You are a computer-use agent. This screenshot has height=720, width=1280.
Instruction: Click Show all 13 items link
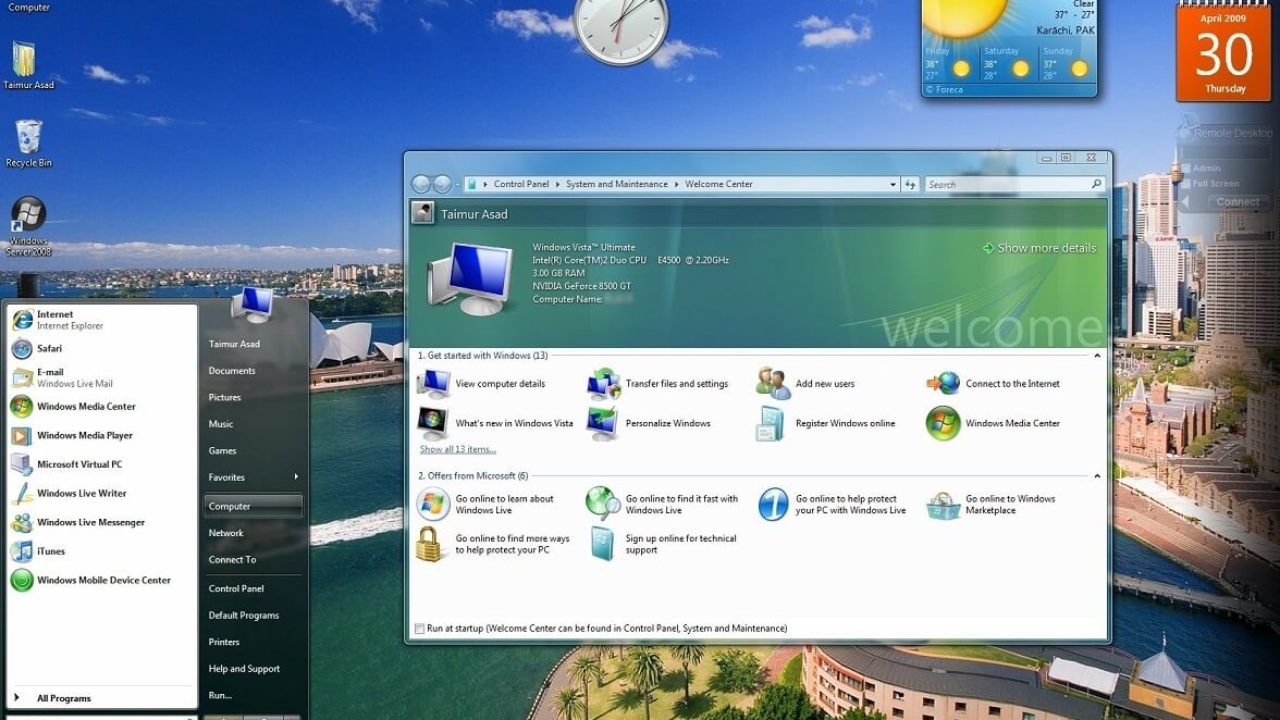point(458,450)
